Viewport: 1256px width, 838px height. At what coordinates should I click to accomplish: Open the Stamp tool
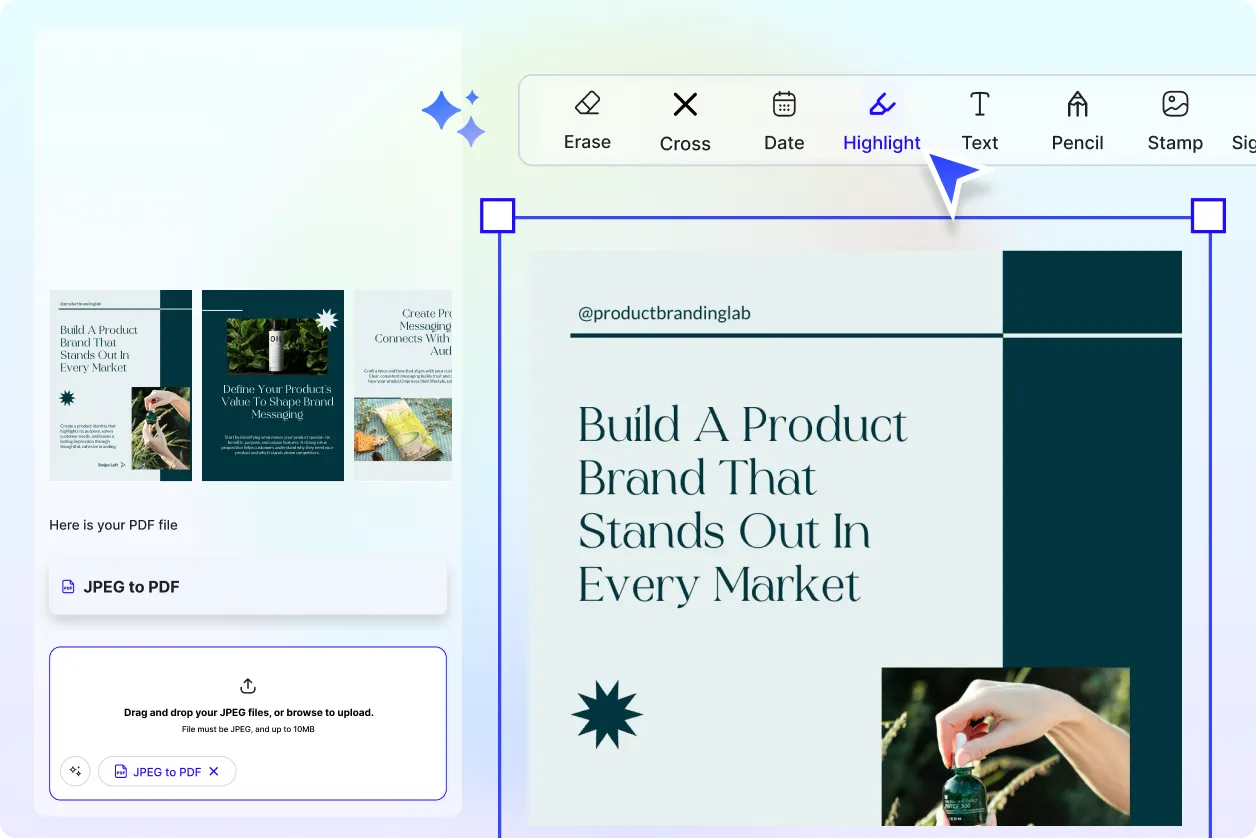[1174, 119]
